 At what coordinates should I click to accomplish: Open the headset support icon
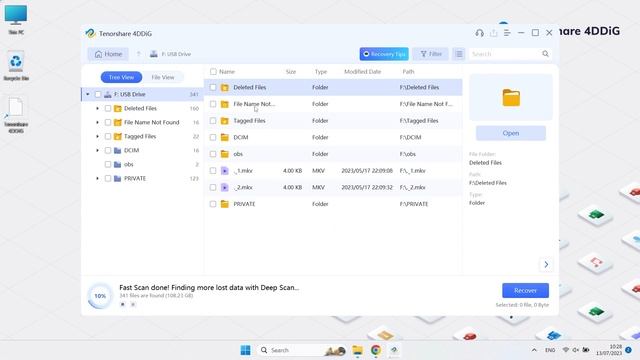coord(480,33)
